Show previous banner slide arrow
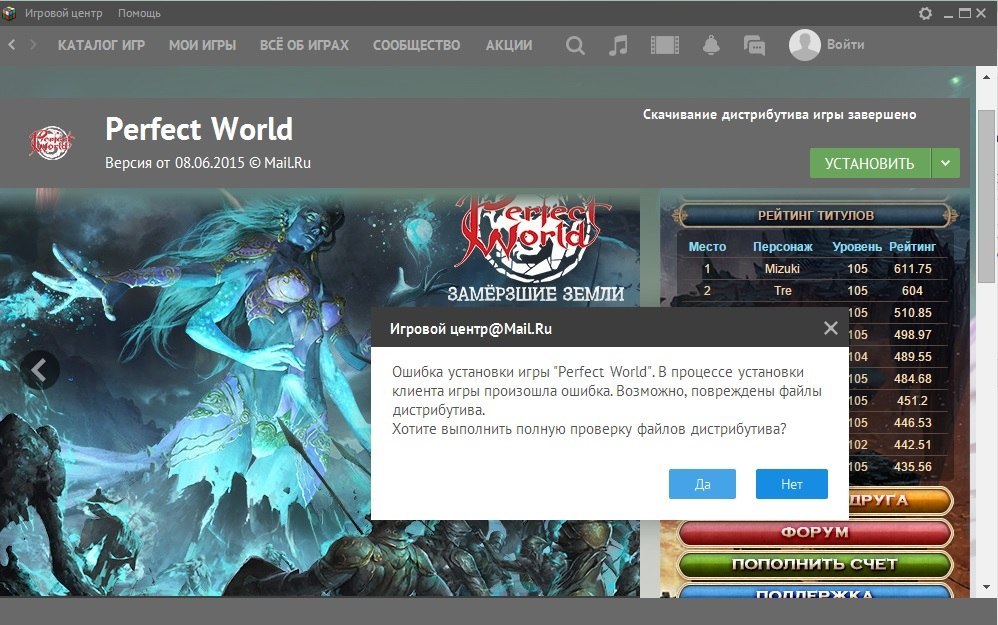 39,370
